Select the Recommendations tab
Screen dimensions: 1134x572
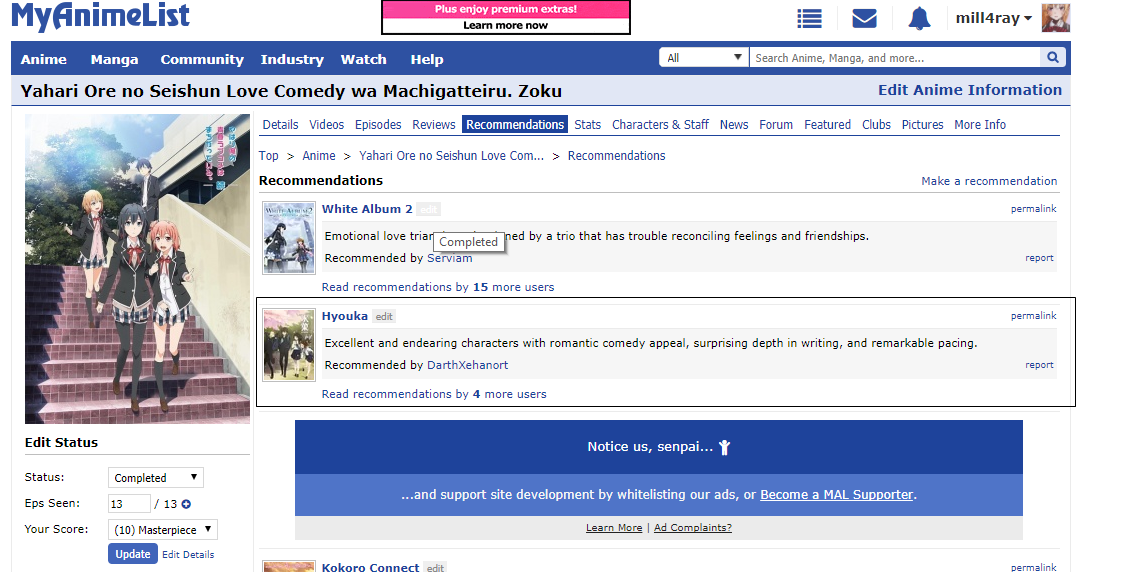tap(515, 124)
